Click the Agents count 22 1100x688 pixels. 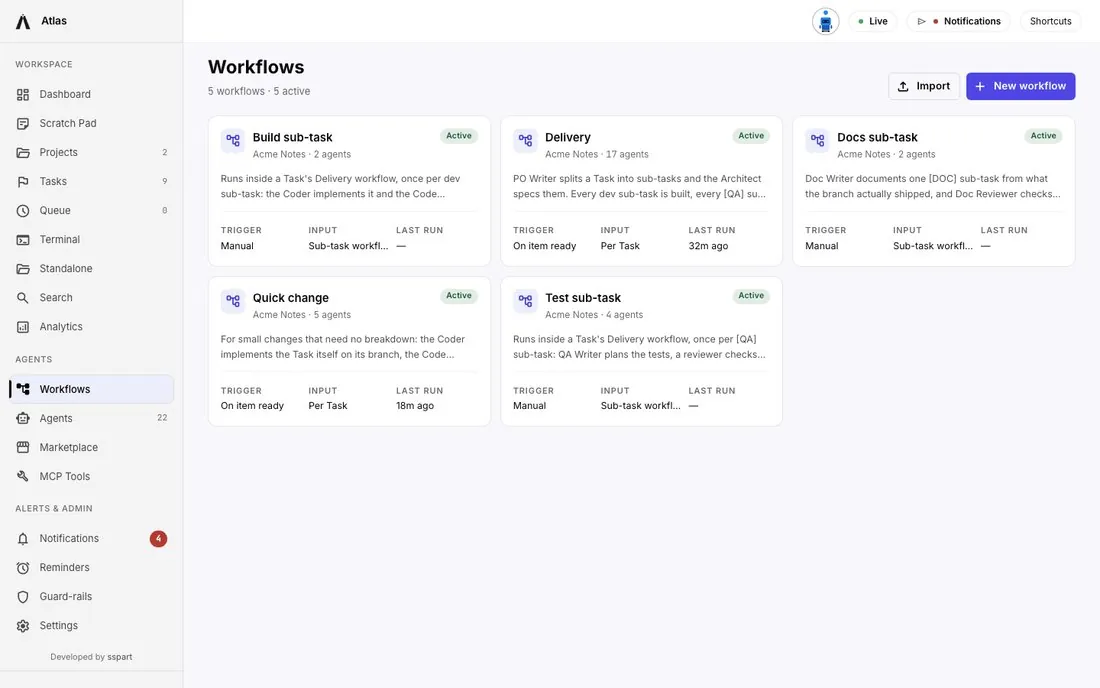click(x=162, y=418)
